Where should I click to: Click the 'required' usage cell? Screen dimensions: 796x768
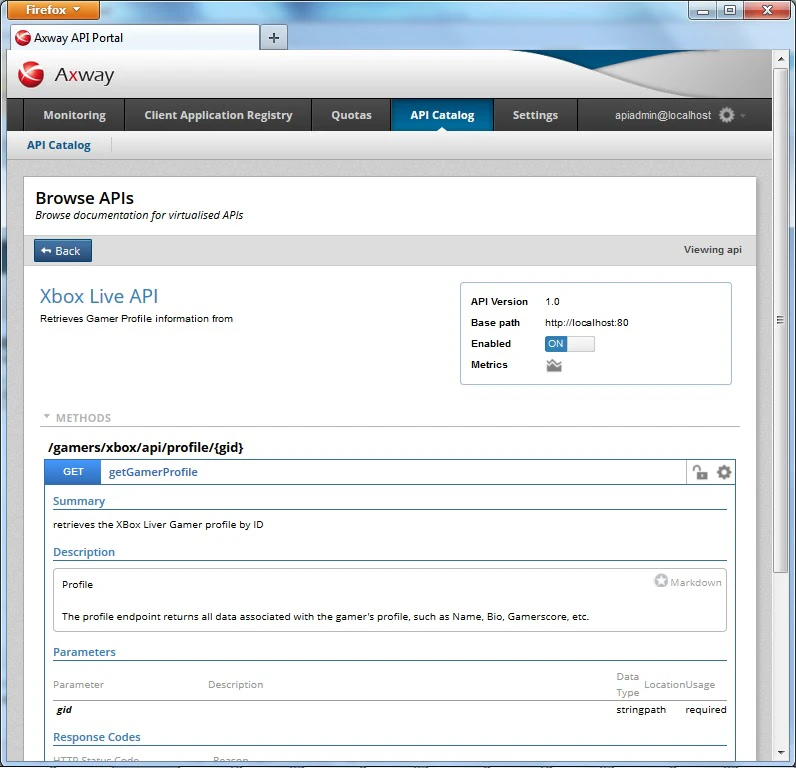tap(706, 710)
